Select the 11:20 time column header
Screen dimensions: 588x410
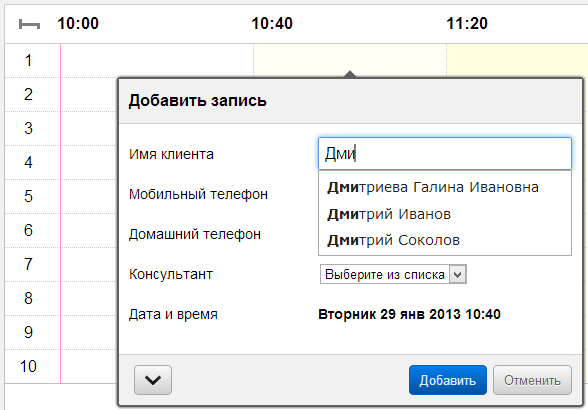pos(467,24)
